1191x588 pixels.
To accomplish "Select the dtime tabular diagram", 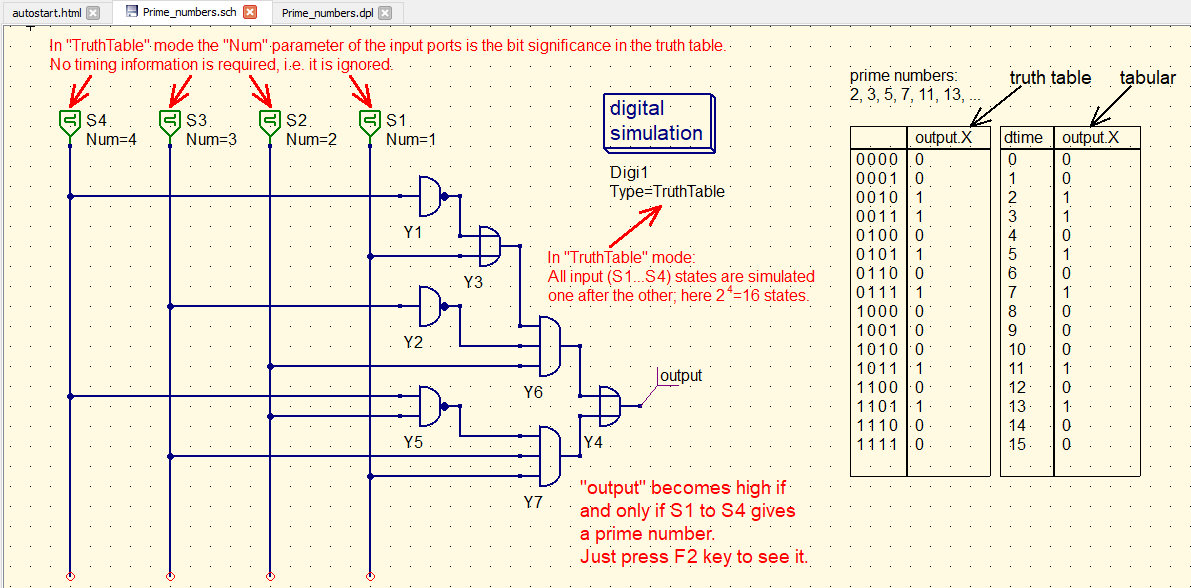I will (x=1069, y=300).
